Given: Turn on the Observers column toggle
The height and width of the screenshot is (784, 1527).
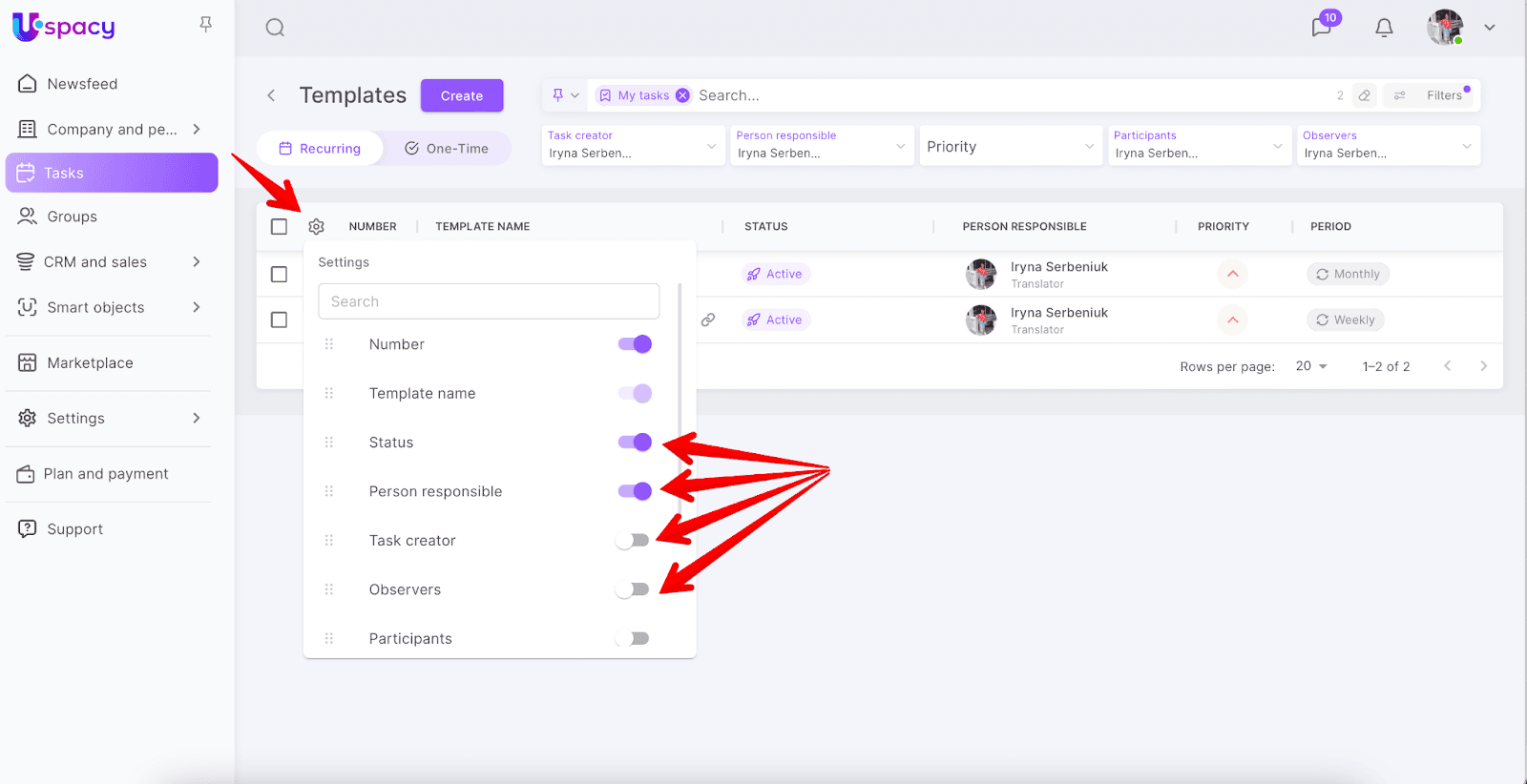Looking at the screenshot, I should [633, 589].
